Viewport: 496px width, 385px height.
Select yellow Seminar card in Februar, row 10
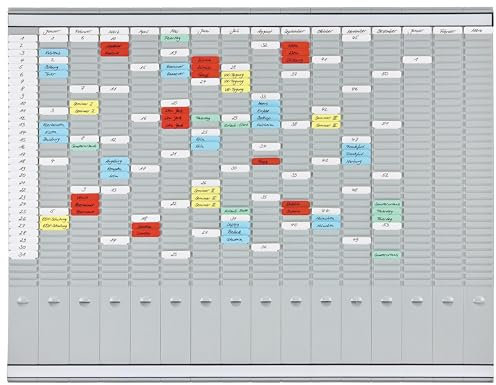[84, 104]
